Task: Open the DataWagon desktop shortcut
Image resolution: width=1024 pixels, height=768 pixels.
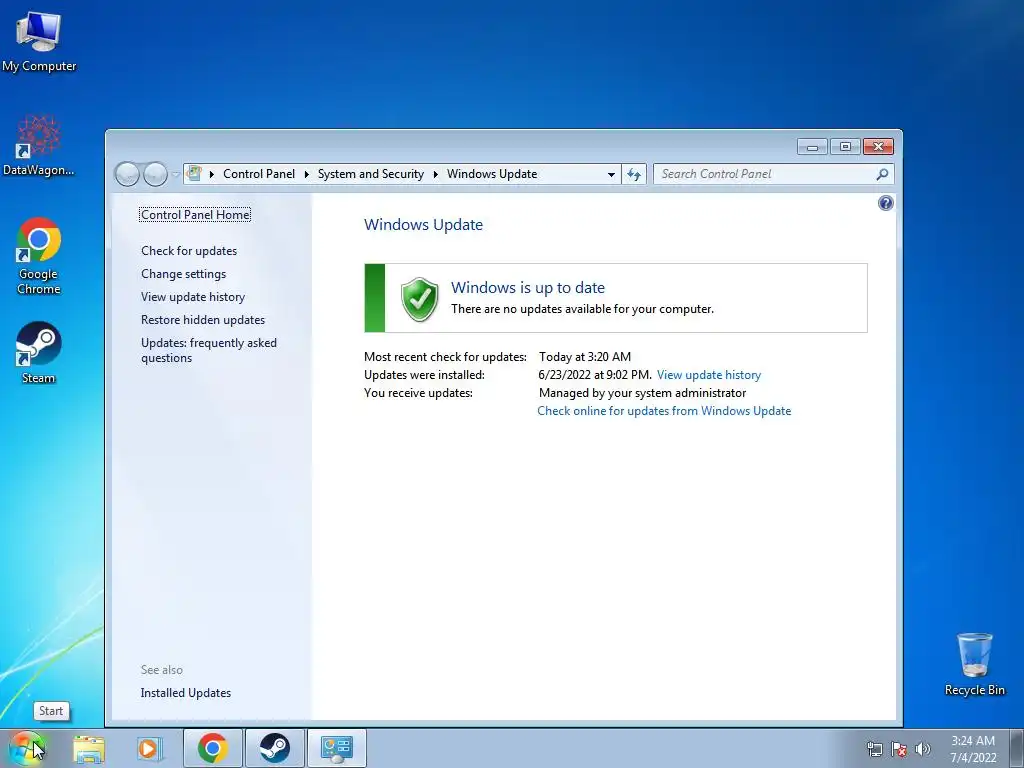Action: tap(39, 146)
